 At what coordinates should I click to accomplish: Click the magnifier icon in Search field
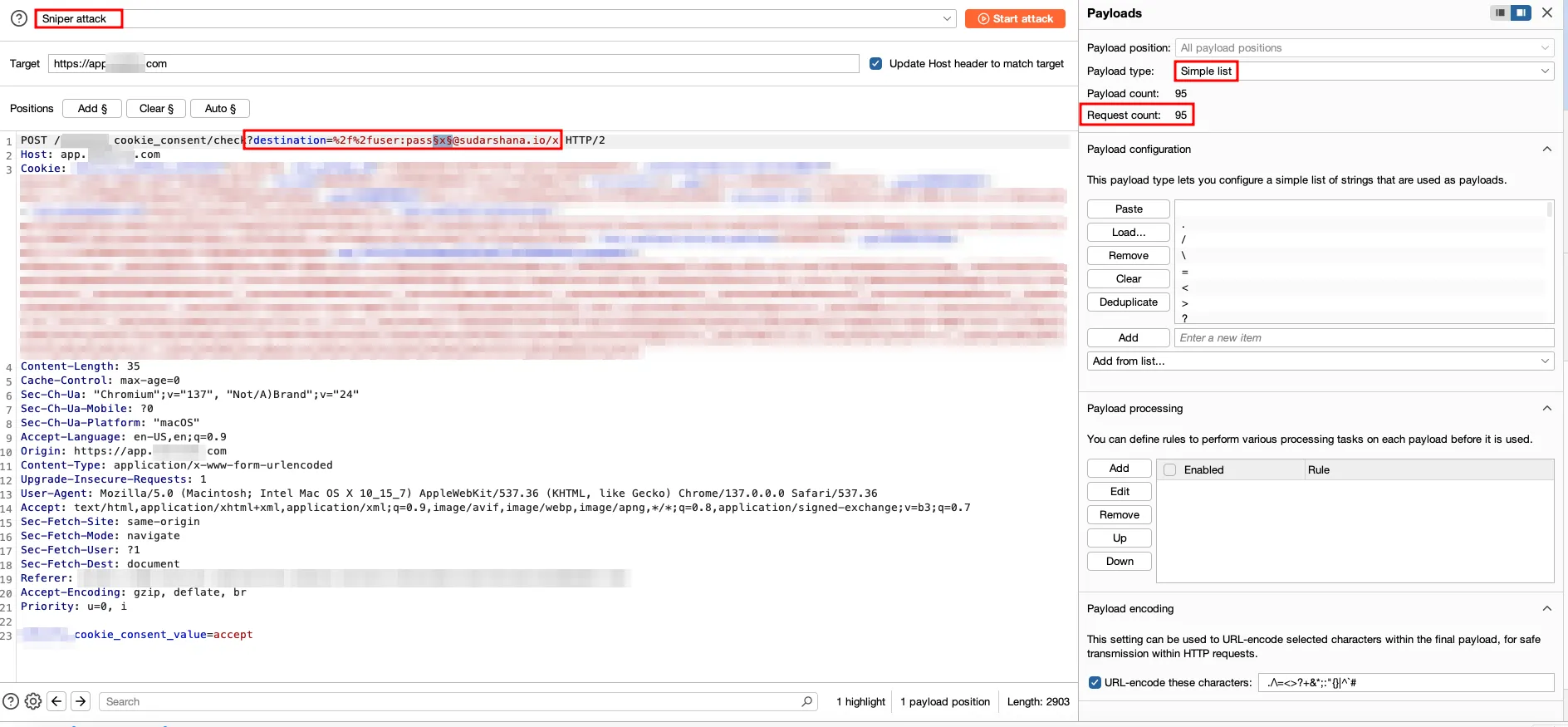point(806,701)
